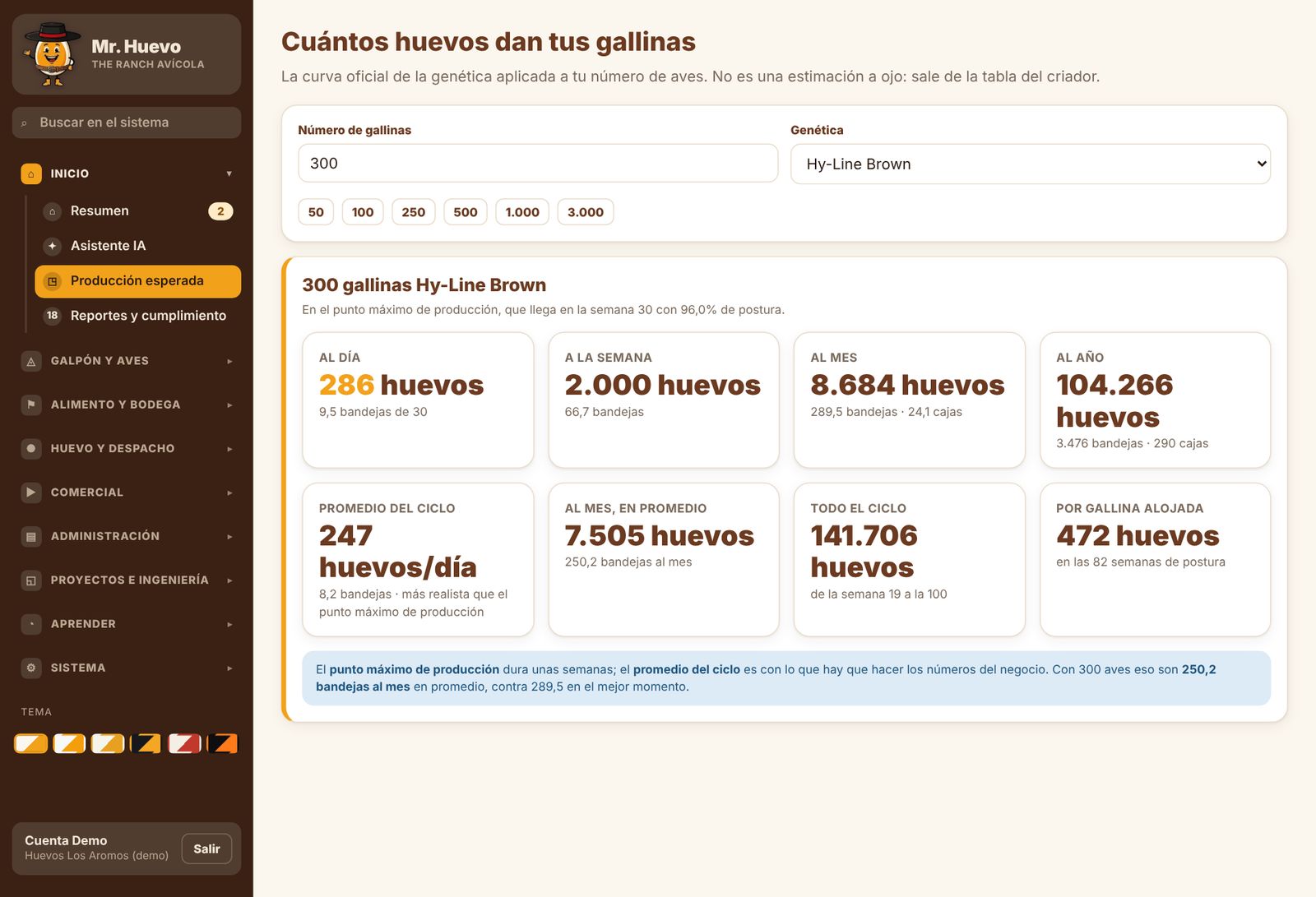1316x897 pixels.
Task: Choose the 1.000 hens preset
Action: point(522,212)
